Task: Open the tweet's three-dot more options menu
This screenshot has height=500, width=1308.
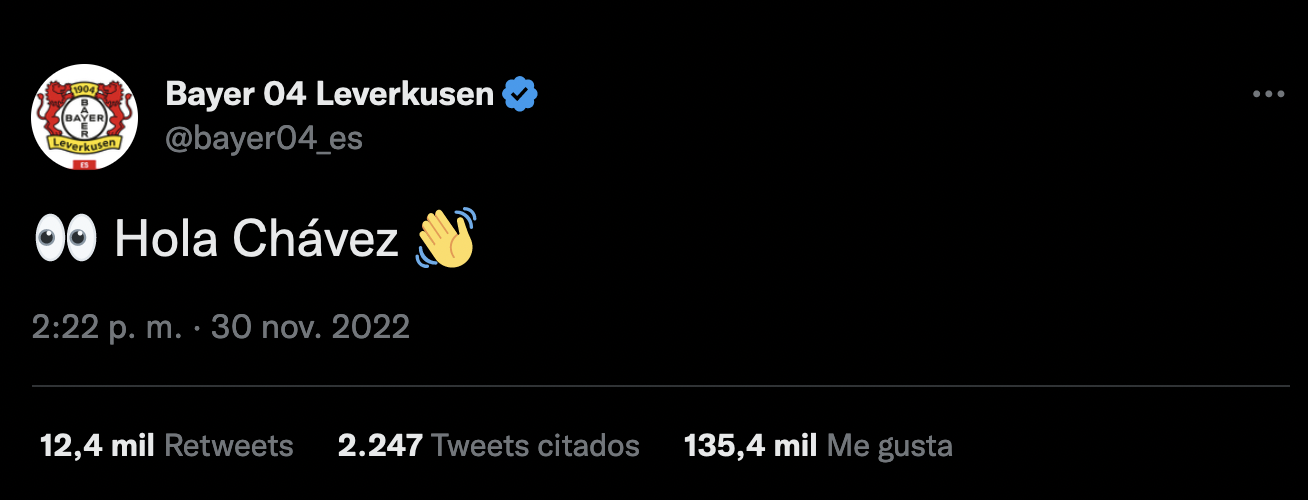Action: click(x=1268, y=94)
